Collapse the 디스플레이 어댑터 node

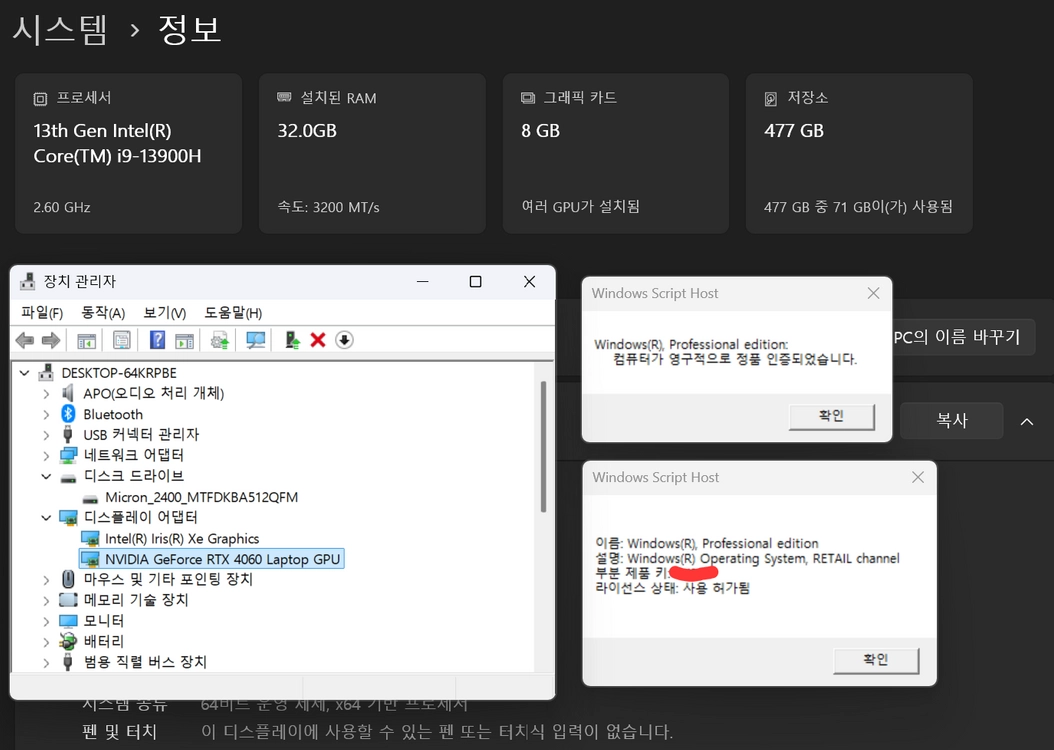click(x=46, y=517)
